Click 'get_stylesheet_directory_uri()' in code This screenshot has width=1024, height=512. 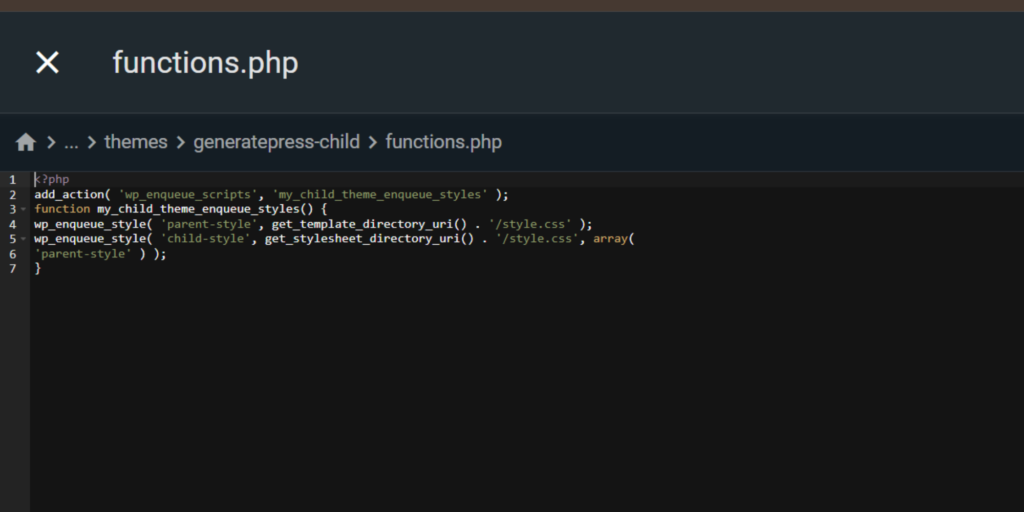coord(370,239)
